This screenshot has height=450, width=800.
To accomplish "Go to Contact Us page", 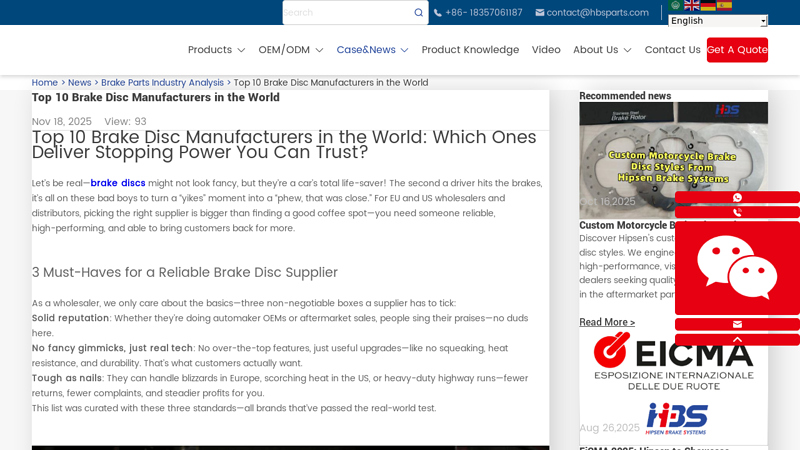I will pyautogui.click(x=672, y=50).
